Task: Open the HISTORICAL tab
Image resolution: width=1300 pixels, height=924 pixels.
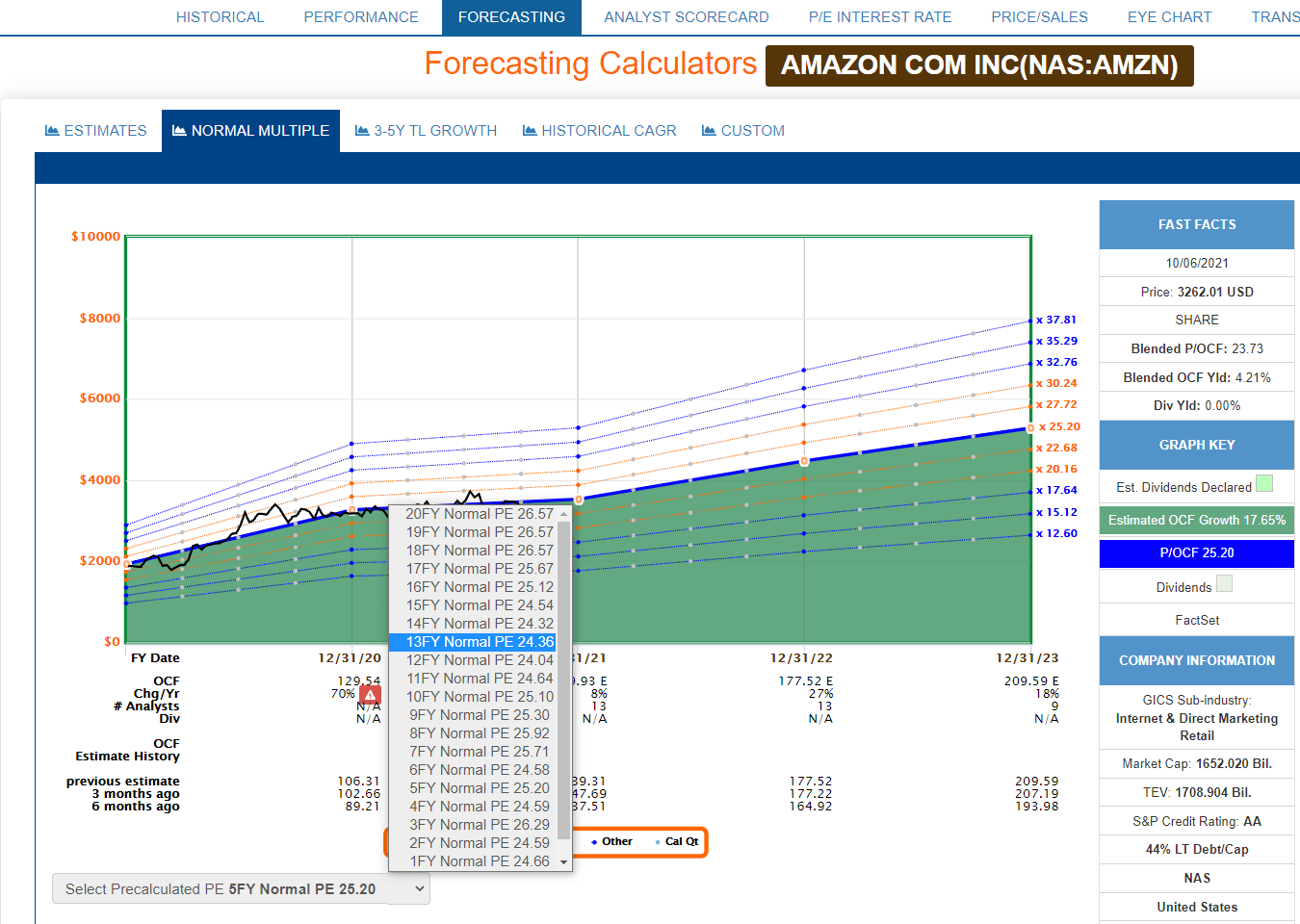Action: [x=220, y=17]
